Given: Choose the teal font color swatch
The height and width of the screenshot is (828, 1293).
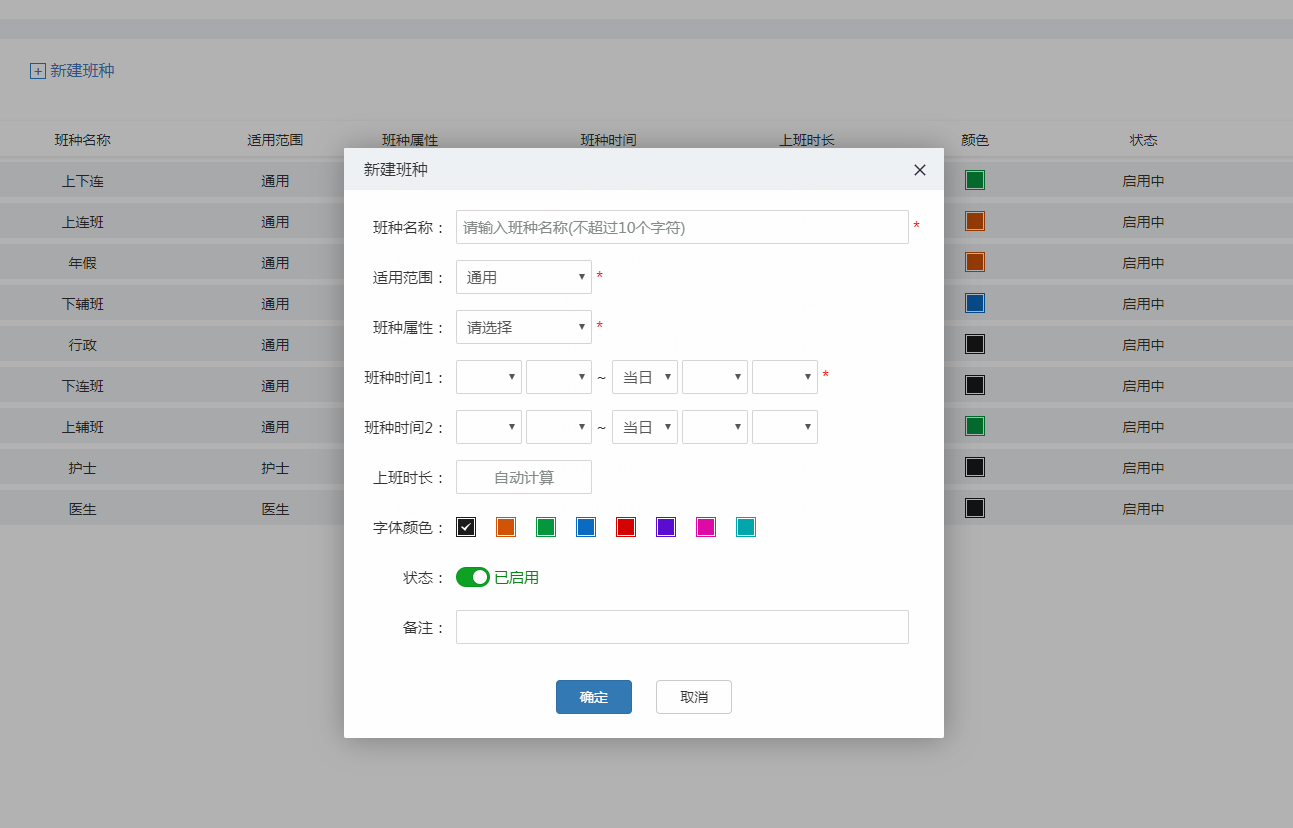Looking at the screenshot, I should click(746, 527).
